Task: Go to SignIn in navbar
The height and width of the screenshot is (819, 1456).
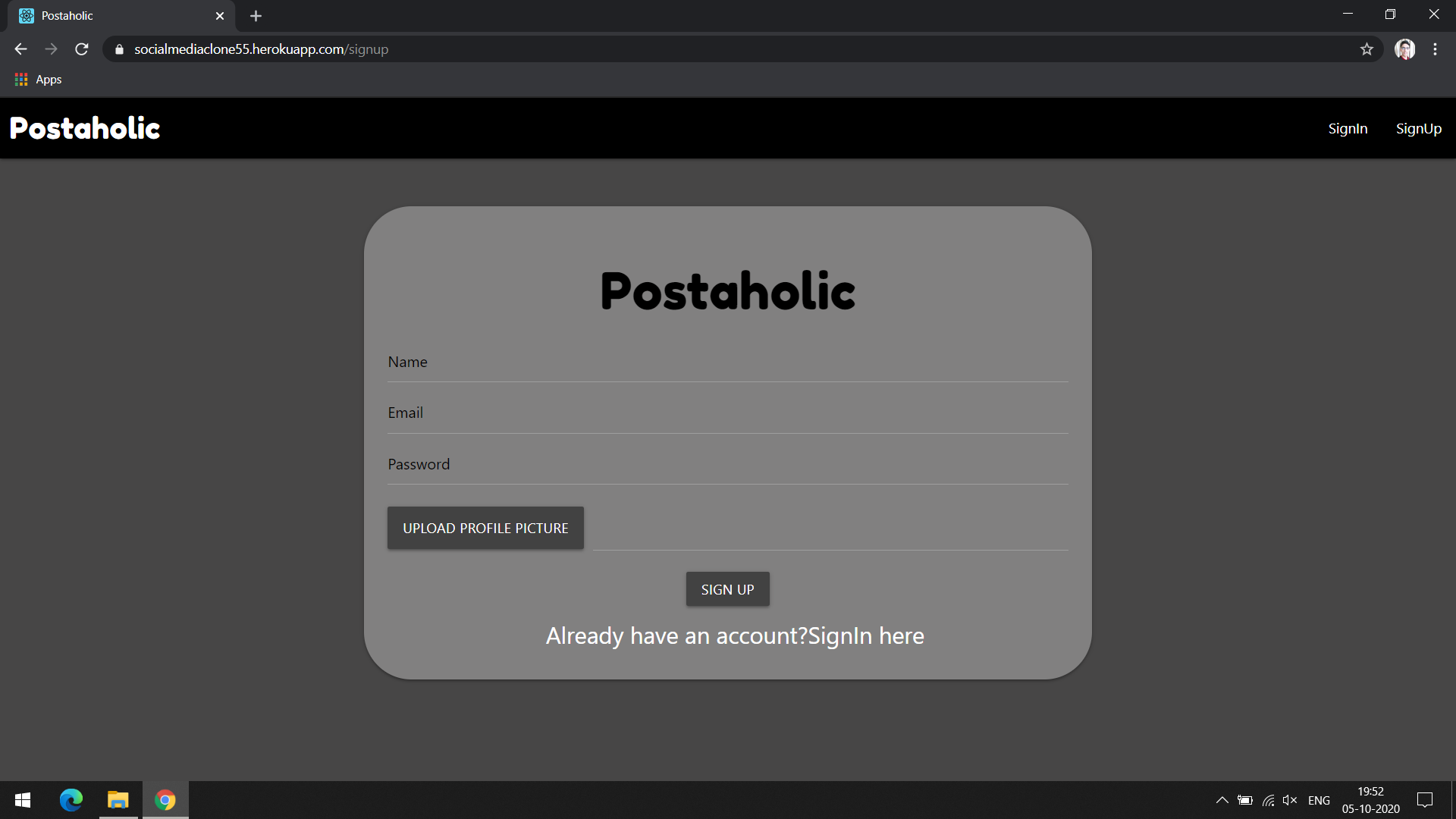Action: [x=1348, y=129]
